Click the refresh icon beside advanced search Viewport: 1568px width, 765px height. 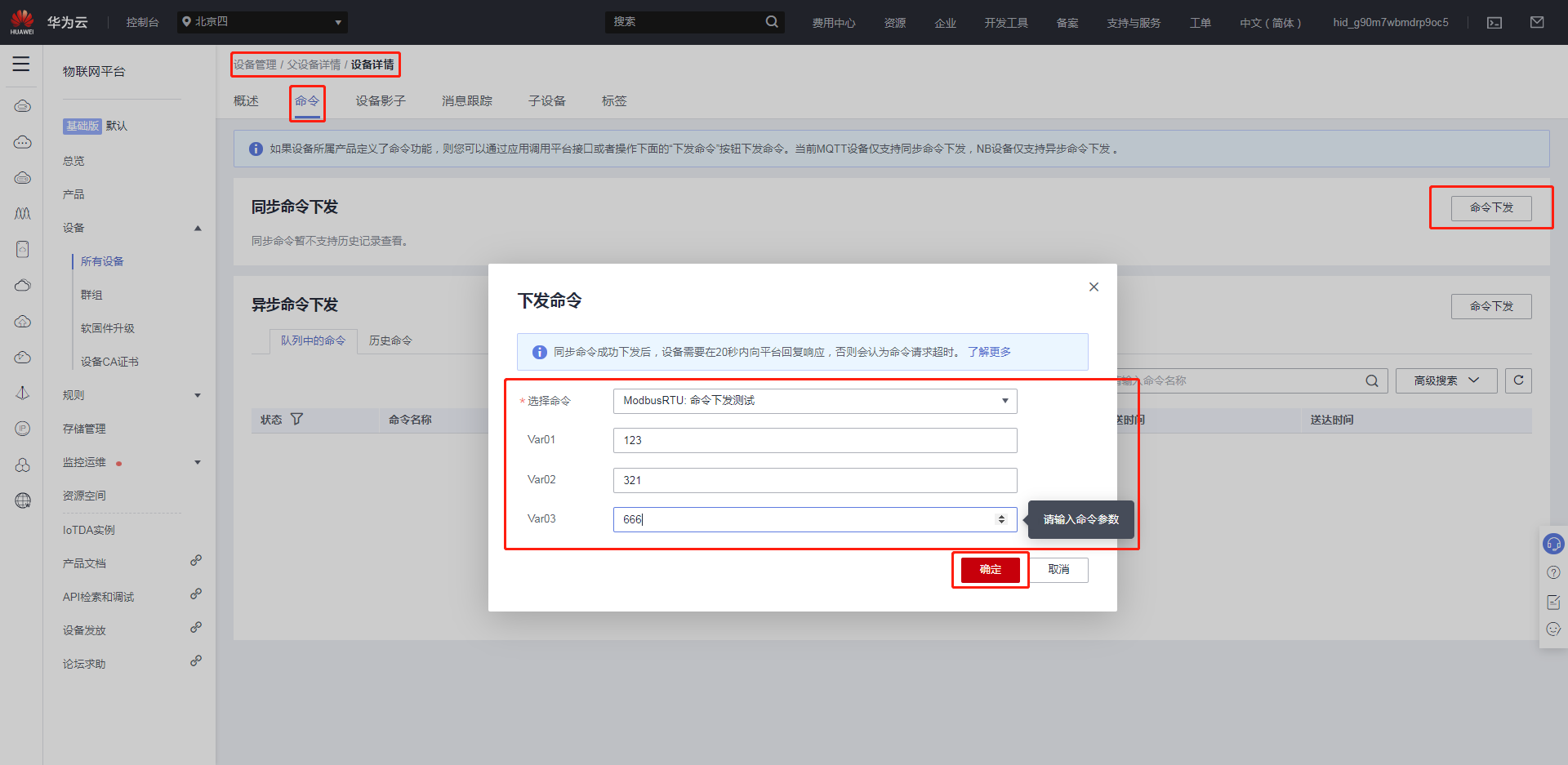1518,380
